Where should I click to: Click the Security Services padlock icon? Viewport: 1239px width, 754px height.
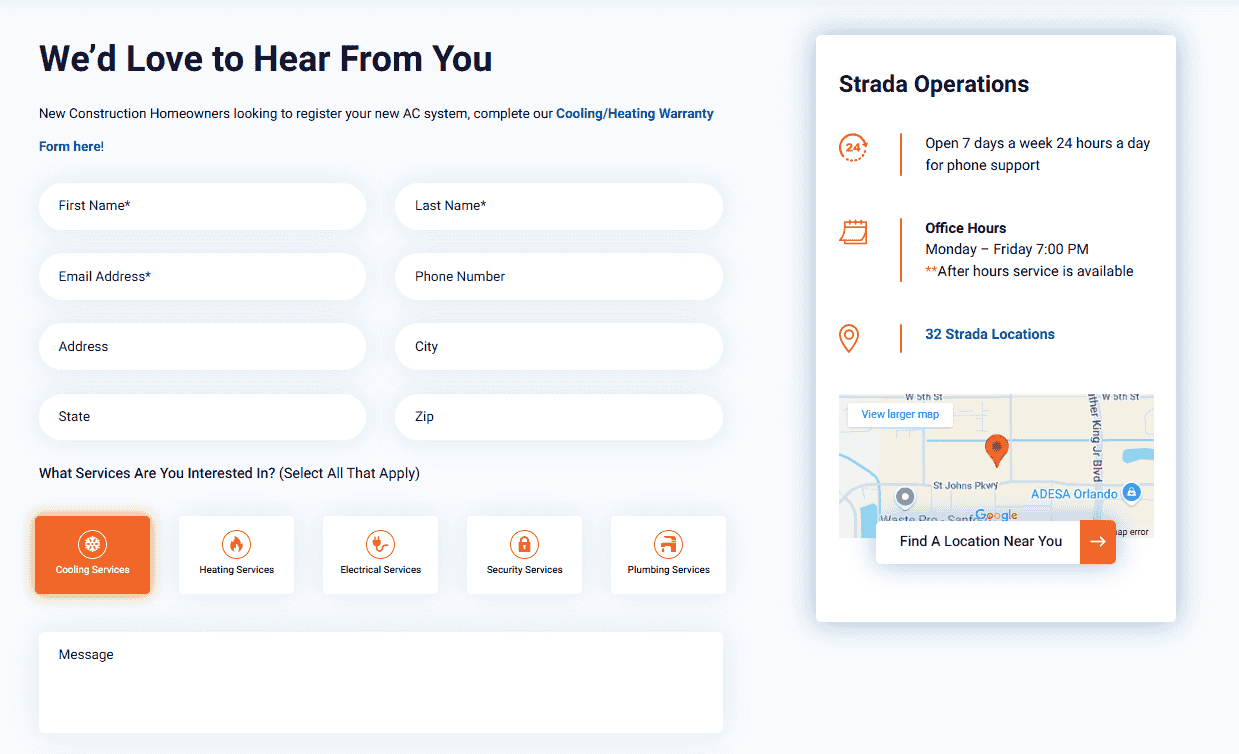point(524,544)
